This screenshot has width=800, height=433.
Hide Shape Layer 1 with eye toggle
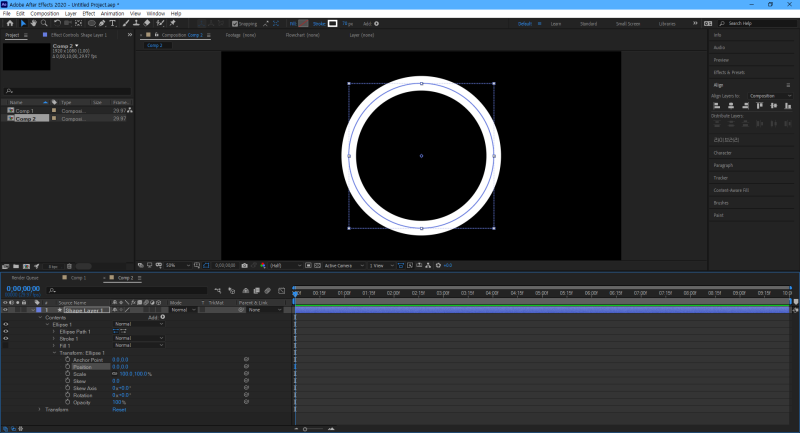click(x=6, y=310)
